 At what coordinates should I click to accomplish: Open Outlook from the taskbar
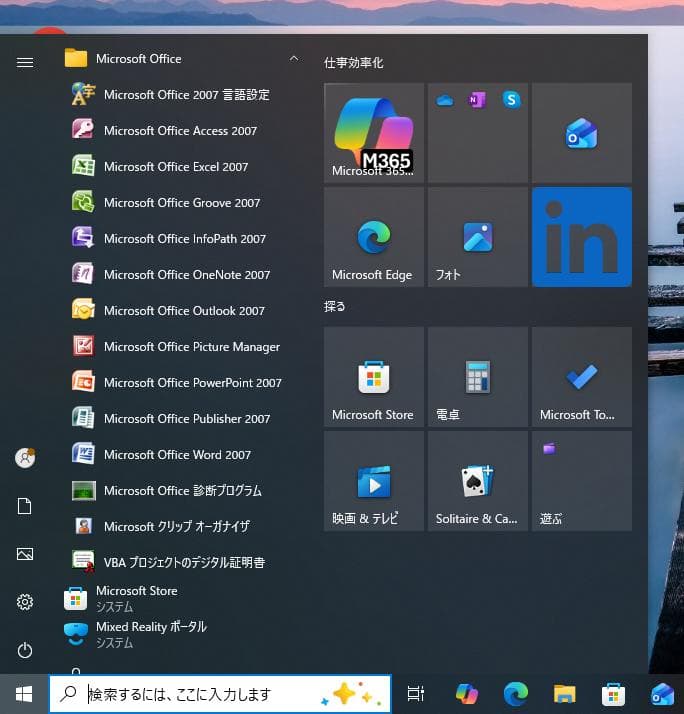point(663,694)
